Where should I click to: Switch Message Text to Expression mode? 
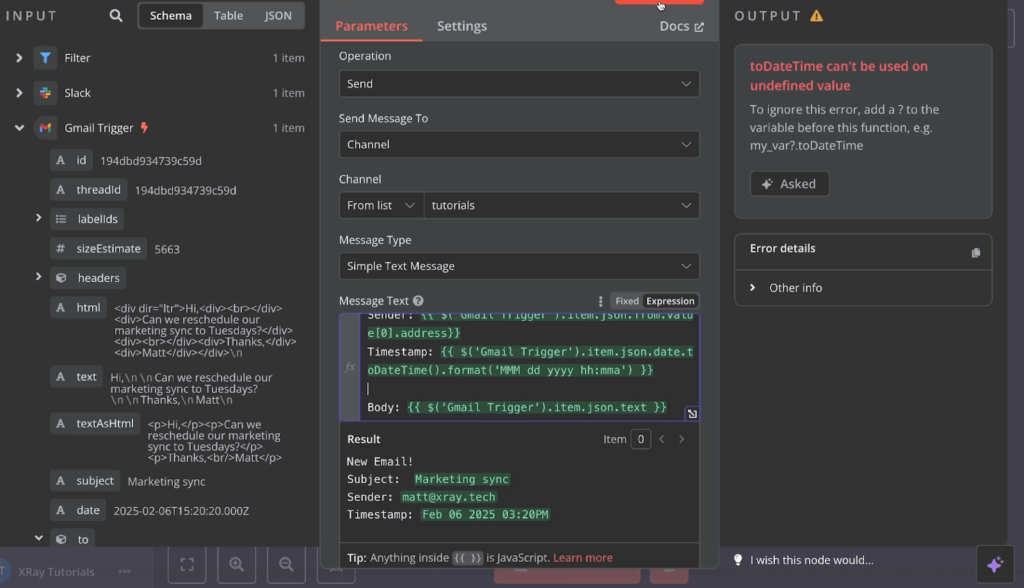670,301
